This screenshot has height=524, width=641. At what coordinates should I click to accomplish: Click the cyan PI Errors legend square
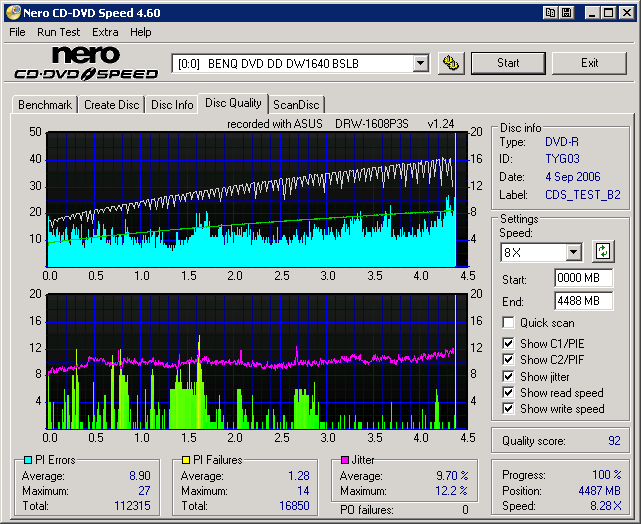coord(26,461)
